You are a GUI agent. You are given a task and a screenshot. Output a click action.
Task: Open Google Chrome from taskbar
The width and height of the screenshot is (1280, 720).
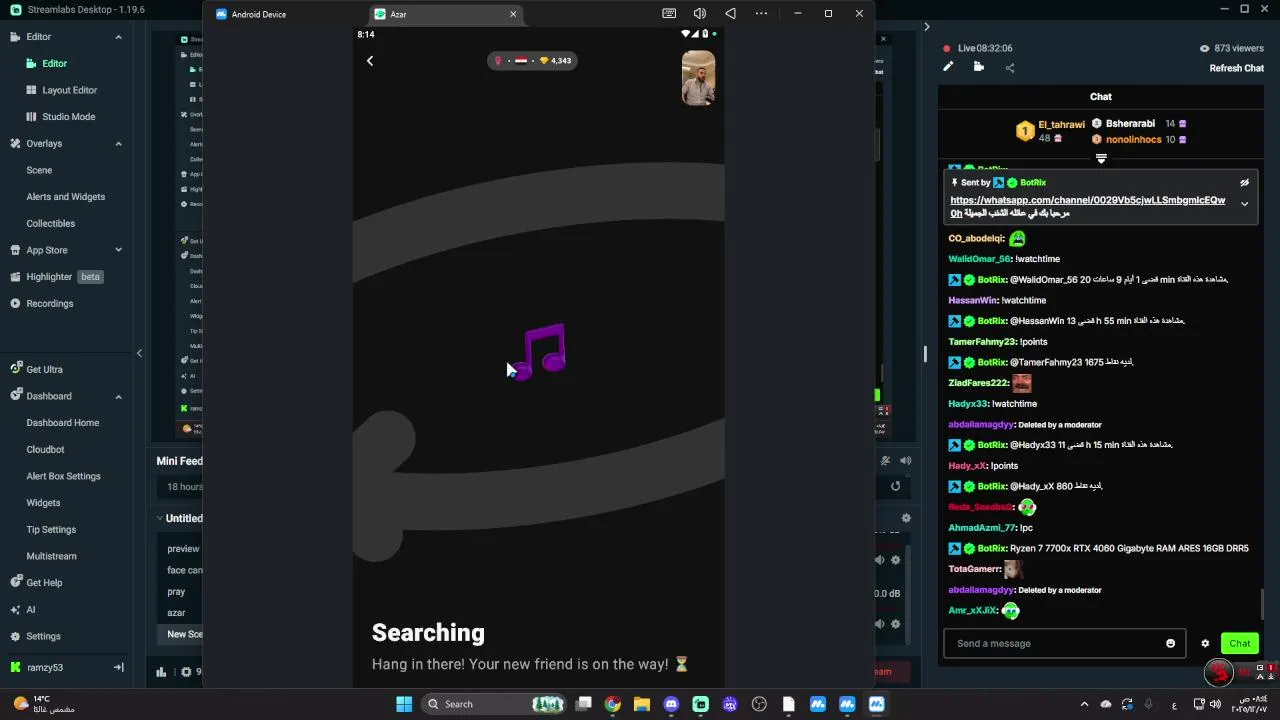[613, 704]
